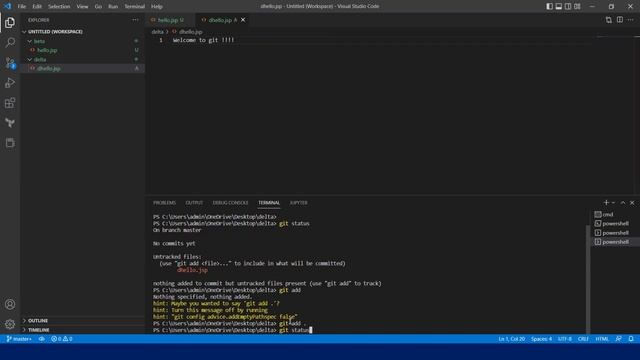The width and height of the screenshot is (640, 360).
Task: Switch to the Jupyter panel tab
Action: [x=298, y=202]
